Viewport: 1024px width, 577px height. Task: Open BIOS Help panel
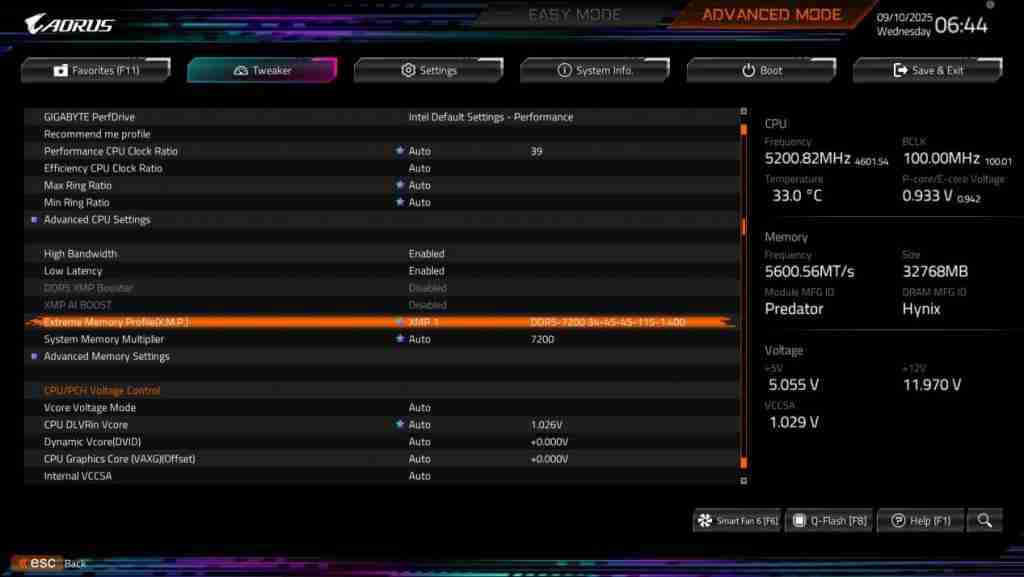point(920,520)
